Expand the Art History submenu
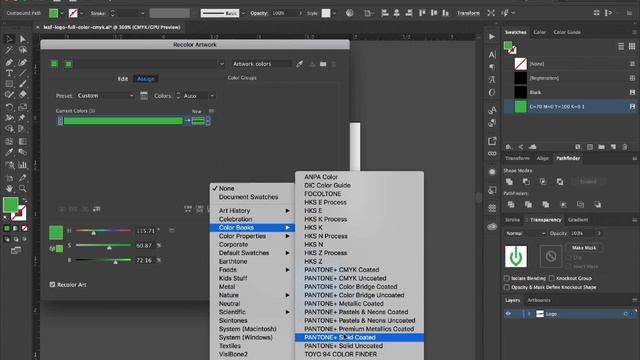640x360 pixels. (x=252, y=211)
